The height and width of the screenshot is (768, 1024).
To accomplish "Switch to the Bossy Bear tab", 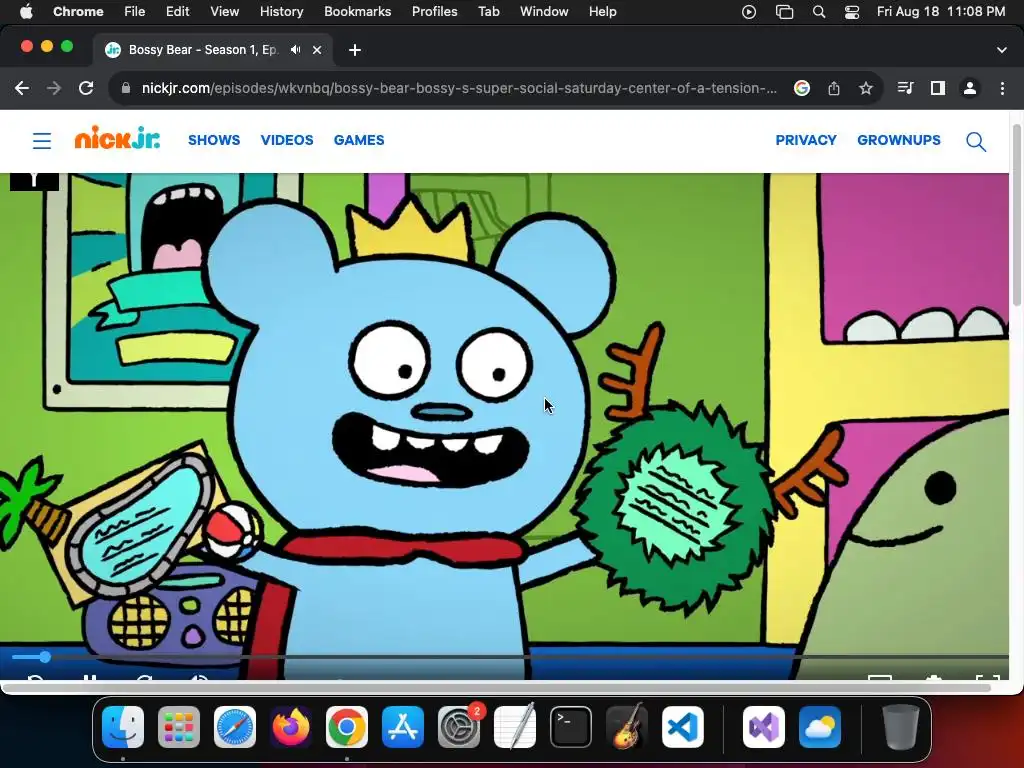I will click(x=203, y=50).
